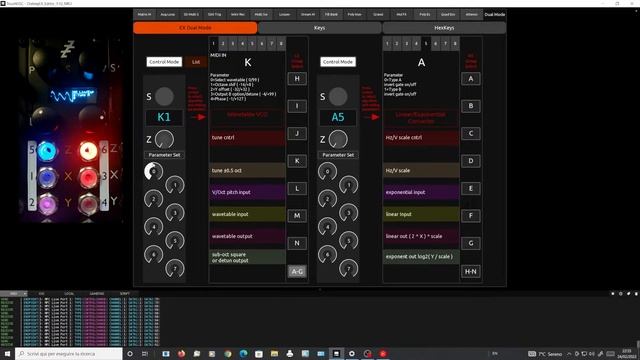Image resolution: width=640 pixels, height=360 pixels.
Task: Select algorithm H button
Action: click(297, 79)
